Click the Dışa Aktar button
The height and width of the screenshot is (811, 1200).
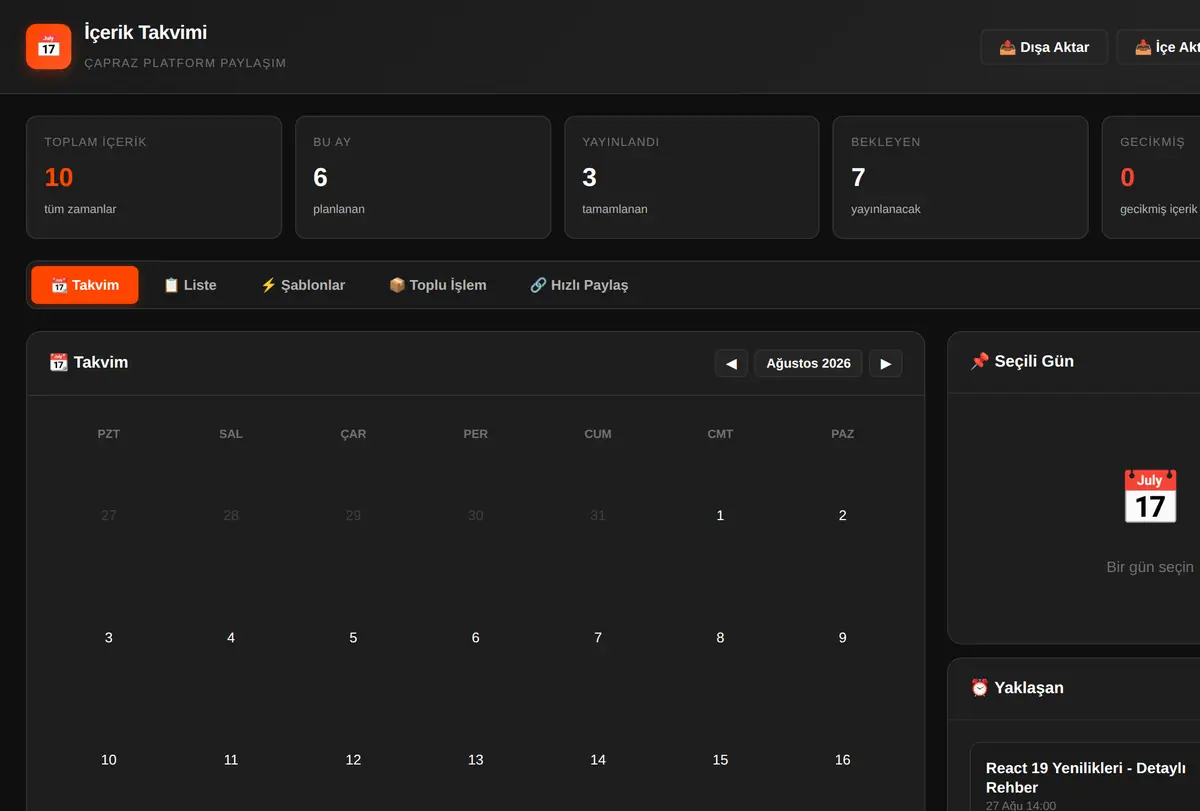click(x=1044, y=47)
